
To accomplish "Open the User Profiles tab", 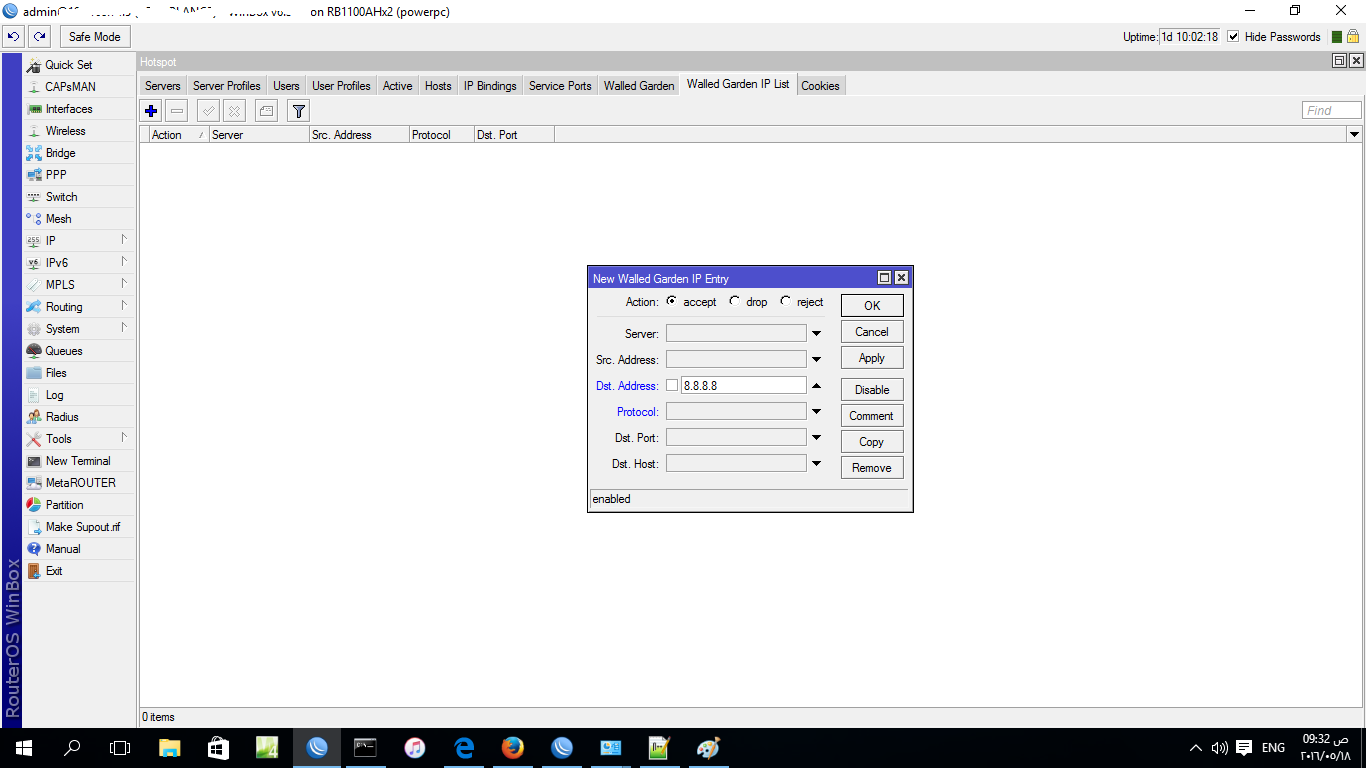I will pos(341,86).
